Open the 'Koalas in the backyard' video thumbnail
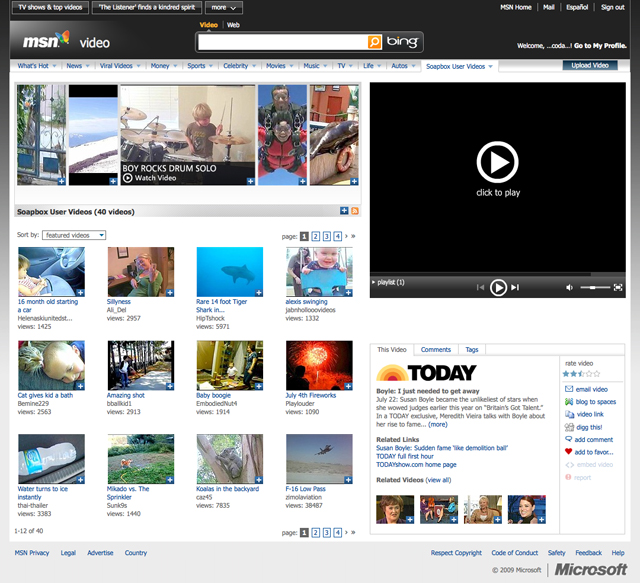640x583 pixels. (x=230, y=459)
